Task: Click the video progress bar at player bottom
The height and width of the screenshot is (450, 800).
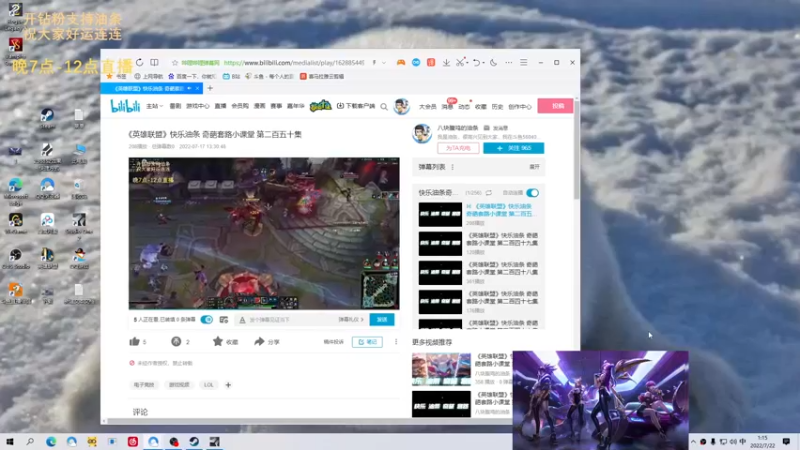Action: (264, 308)
